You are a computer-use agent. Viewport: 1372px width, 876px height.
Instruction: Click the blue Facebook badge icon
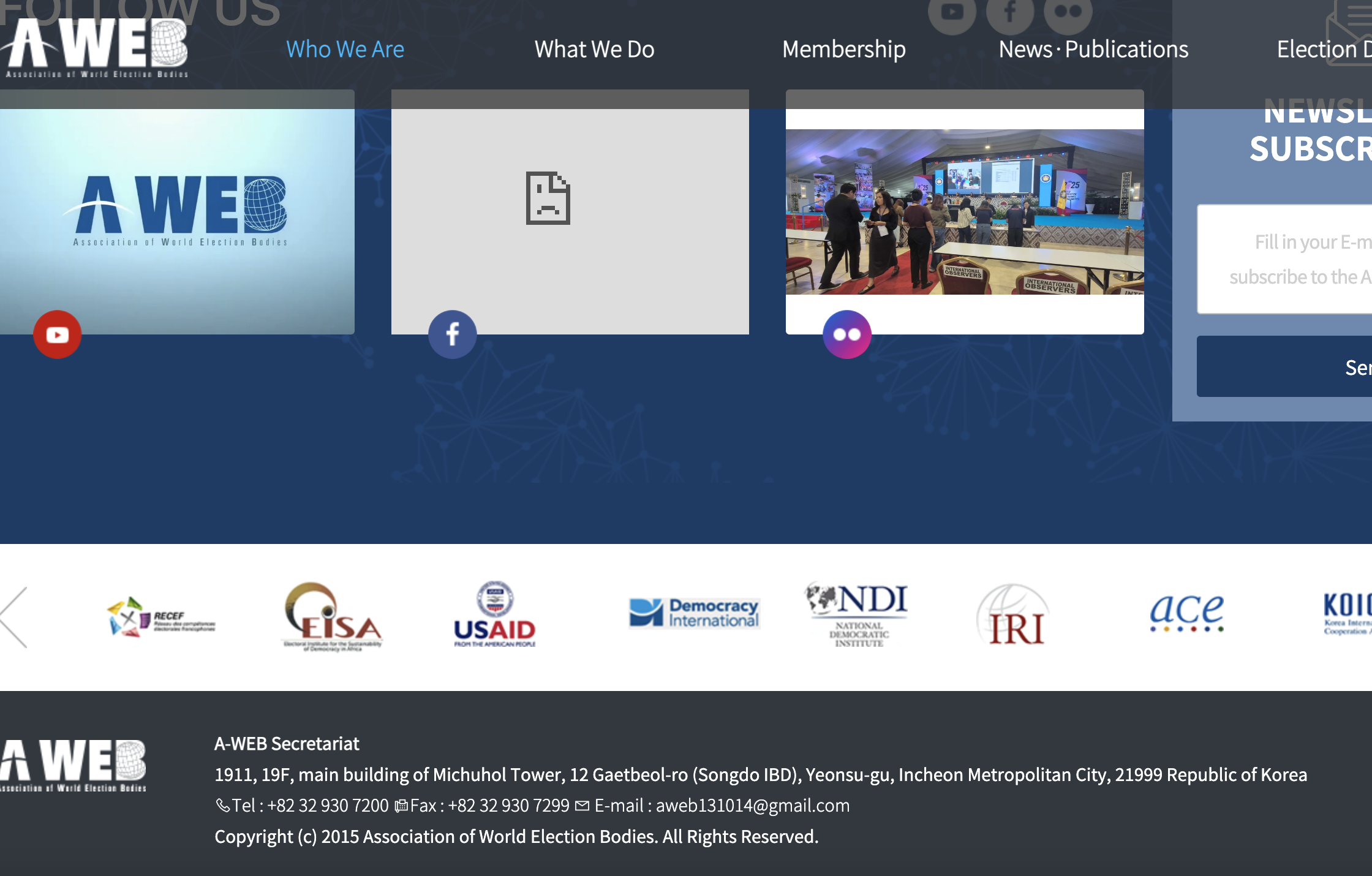(452, 334)
